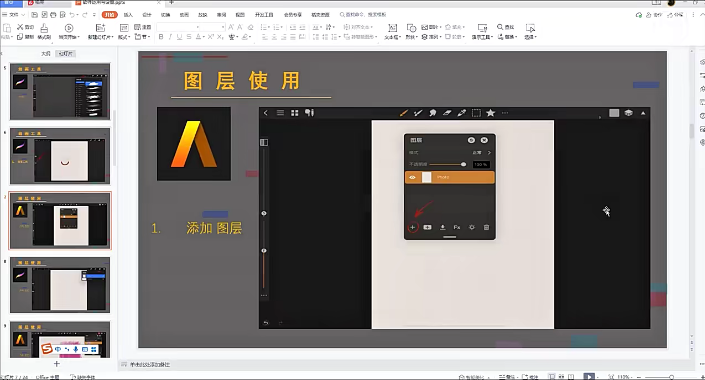This screenshot has height=380, width=705.
Task: Open the font name combo box
Action: 178,27
